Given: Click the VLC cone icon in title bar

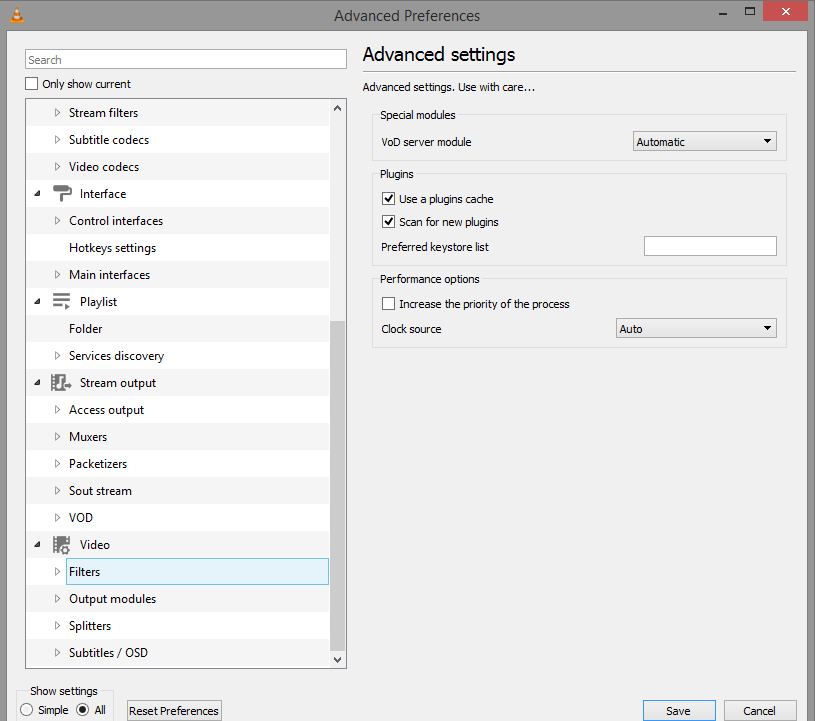Looking at the screenshot, I should pyautogui.click(x=16, y=15).
